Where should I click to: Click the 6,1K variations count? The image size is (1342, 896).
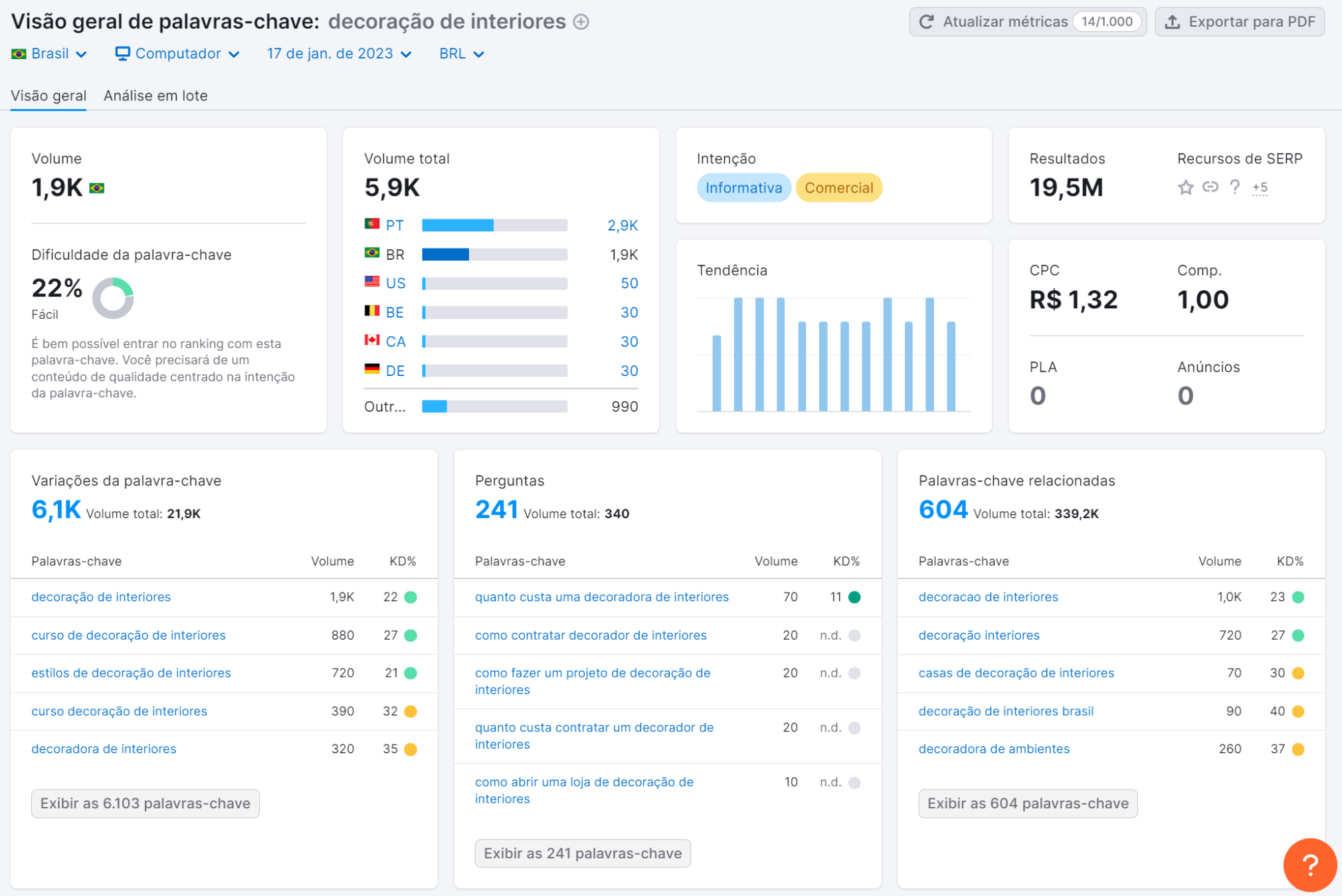56,510
